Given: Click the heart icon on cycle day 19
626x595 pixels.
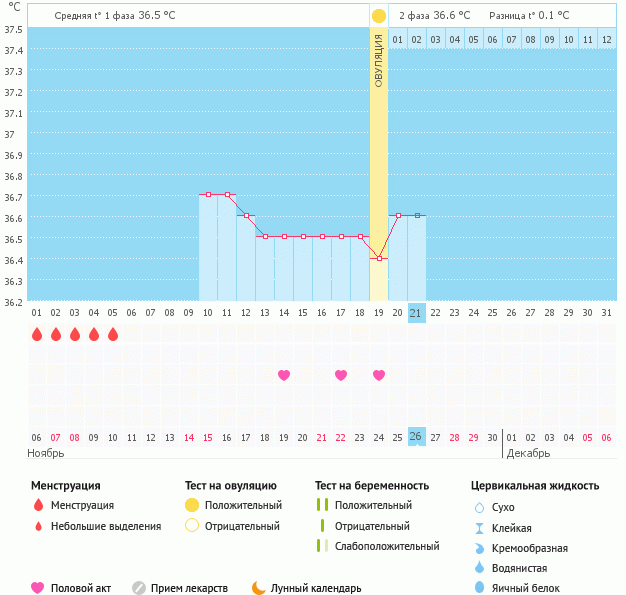Looking at the screenshot, I should click(x=379, y=375).
